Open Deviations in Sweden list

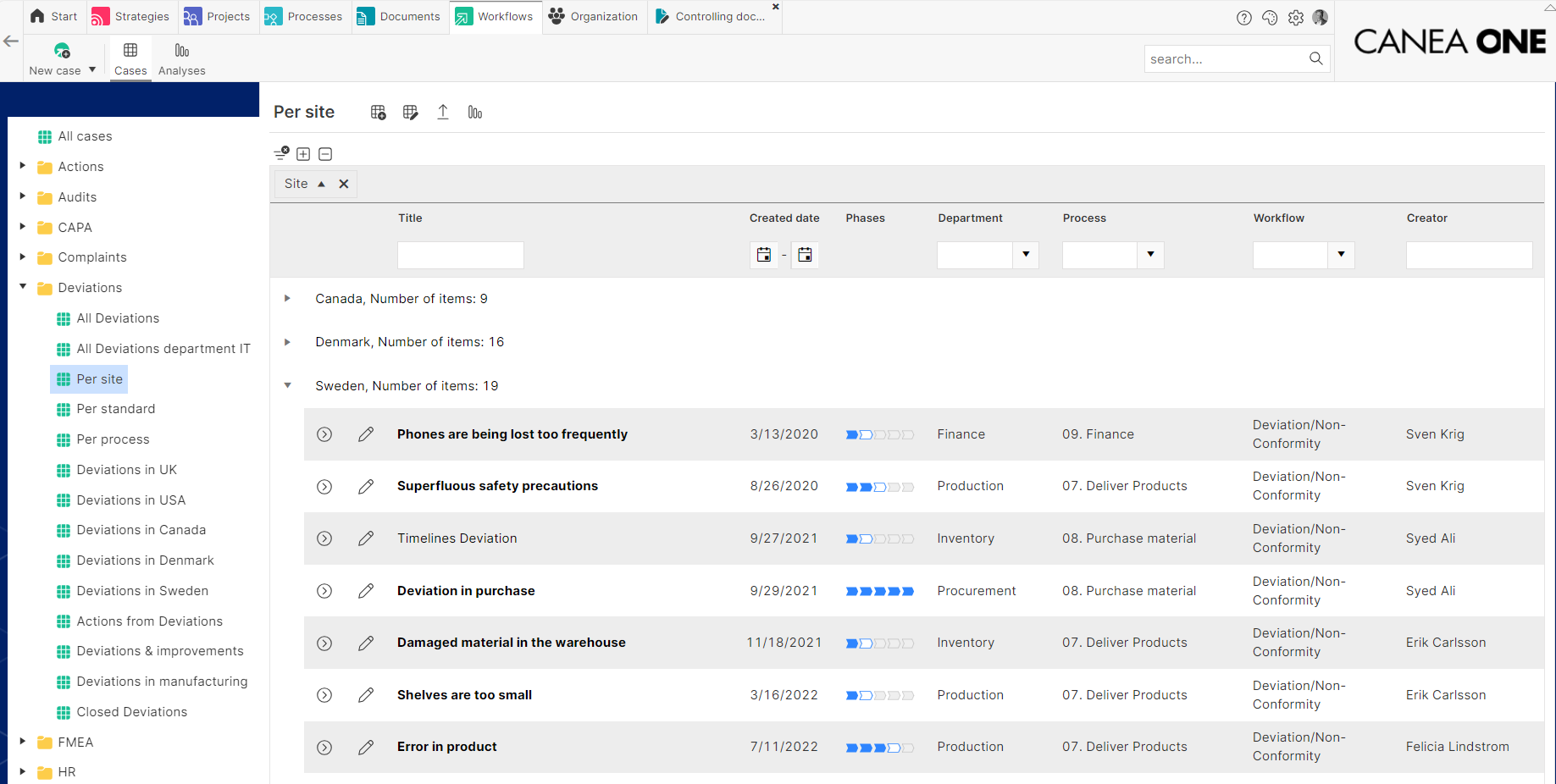(142, 591)
